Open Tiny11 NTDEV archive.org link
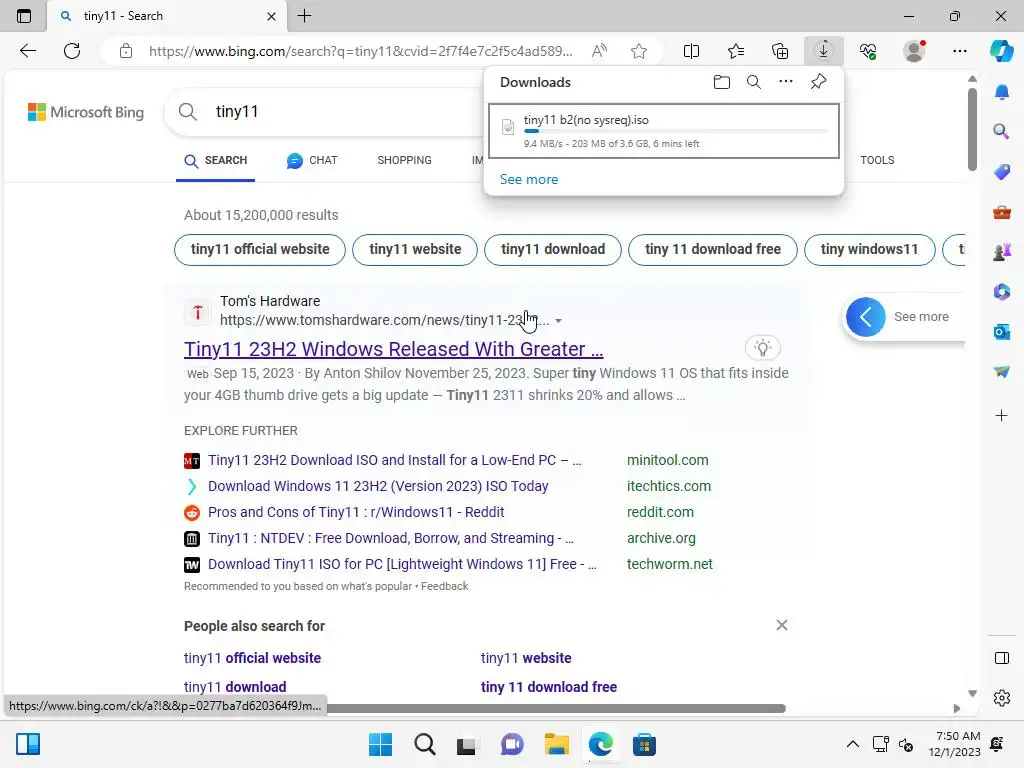 point(391,538)
